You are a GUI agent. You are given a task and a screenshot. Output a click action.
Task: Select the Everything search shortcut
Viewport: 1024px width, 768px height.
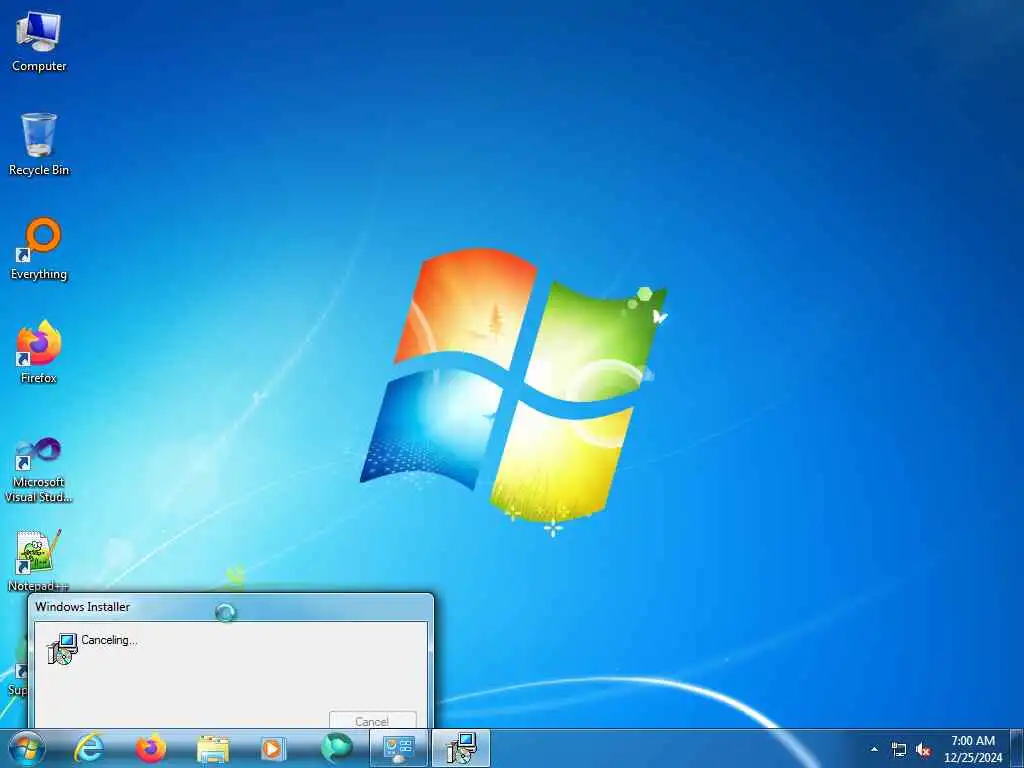click(39, 249)
